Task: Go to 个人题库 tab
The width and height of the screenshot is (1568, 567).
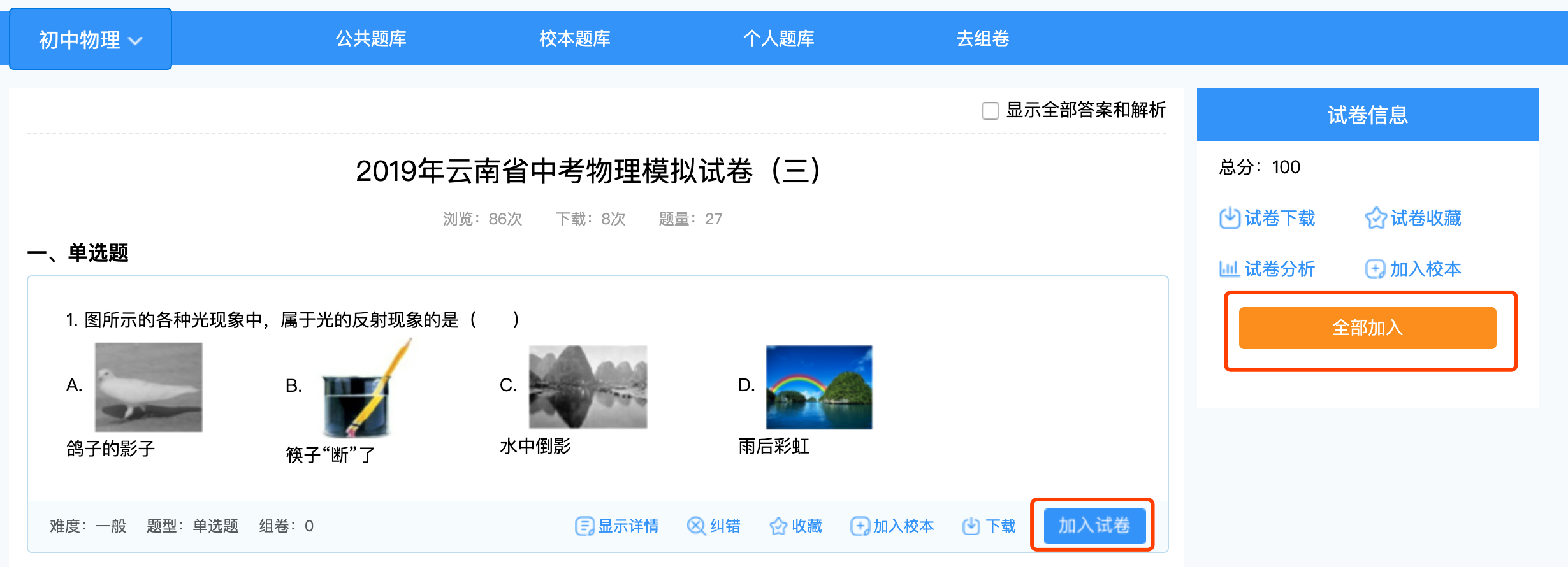Action: (x=778, y=39)
